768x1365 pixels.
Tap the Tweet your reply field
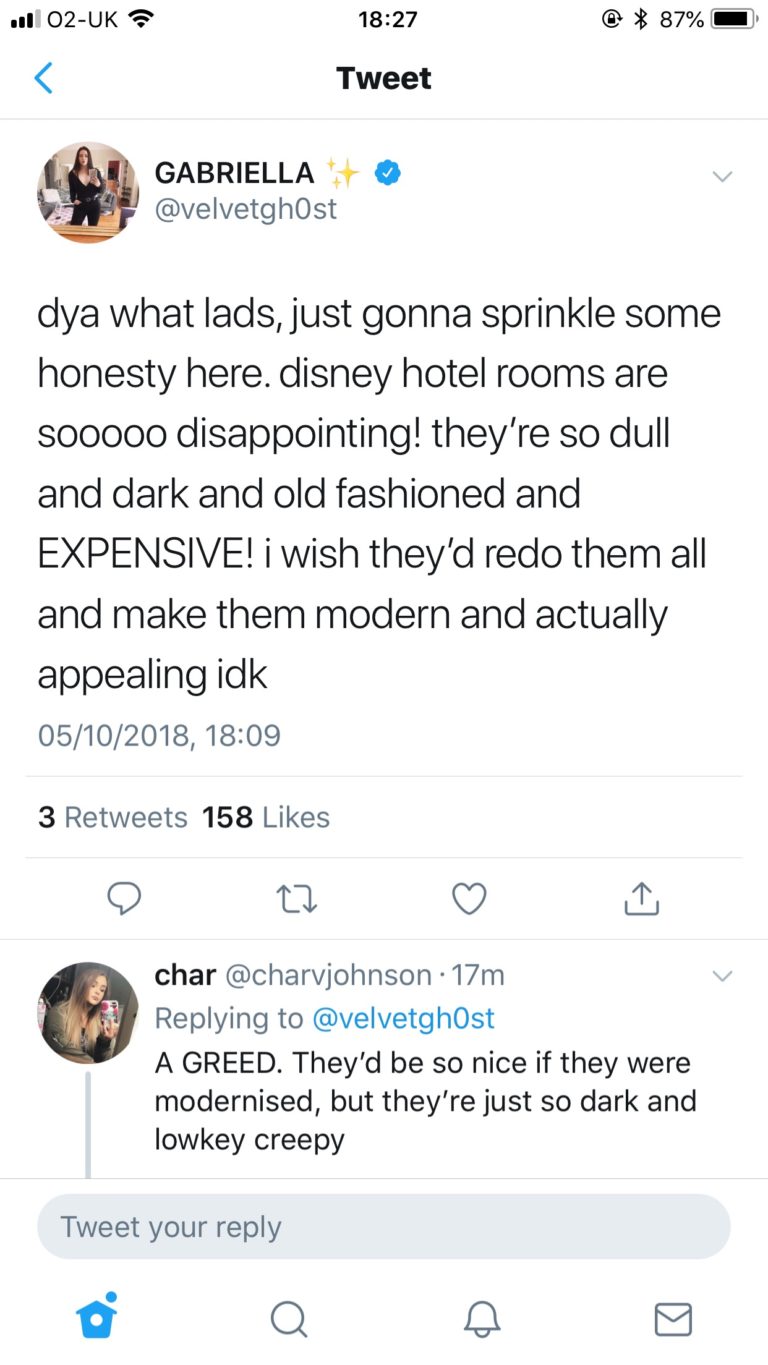pyautogui.click(x=384, y=1226)
